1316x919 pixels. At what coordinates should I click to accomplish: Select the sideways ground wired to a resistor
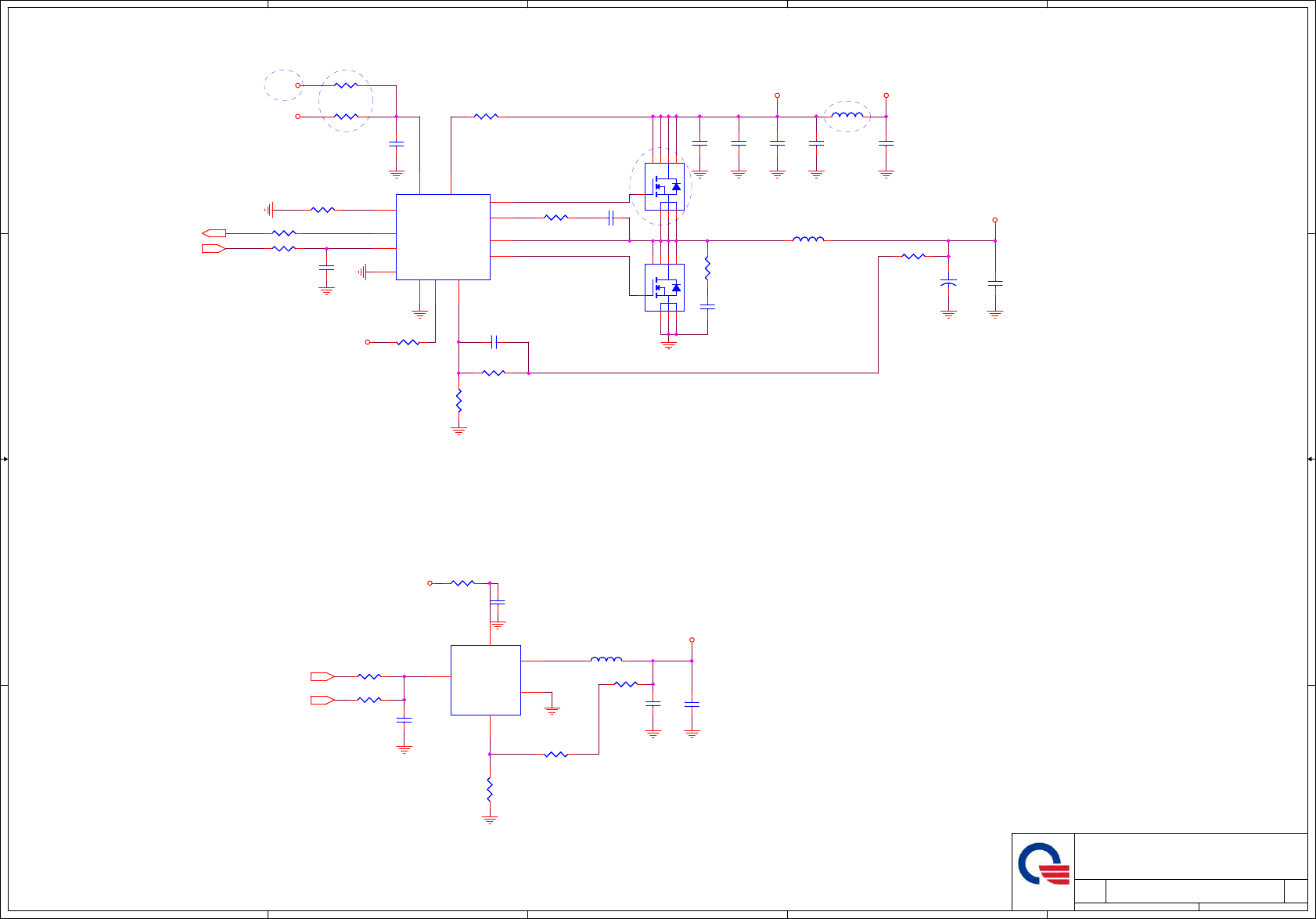(x=269, y=210)
